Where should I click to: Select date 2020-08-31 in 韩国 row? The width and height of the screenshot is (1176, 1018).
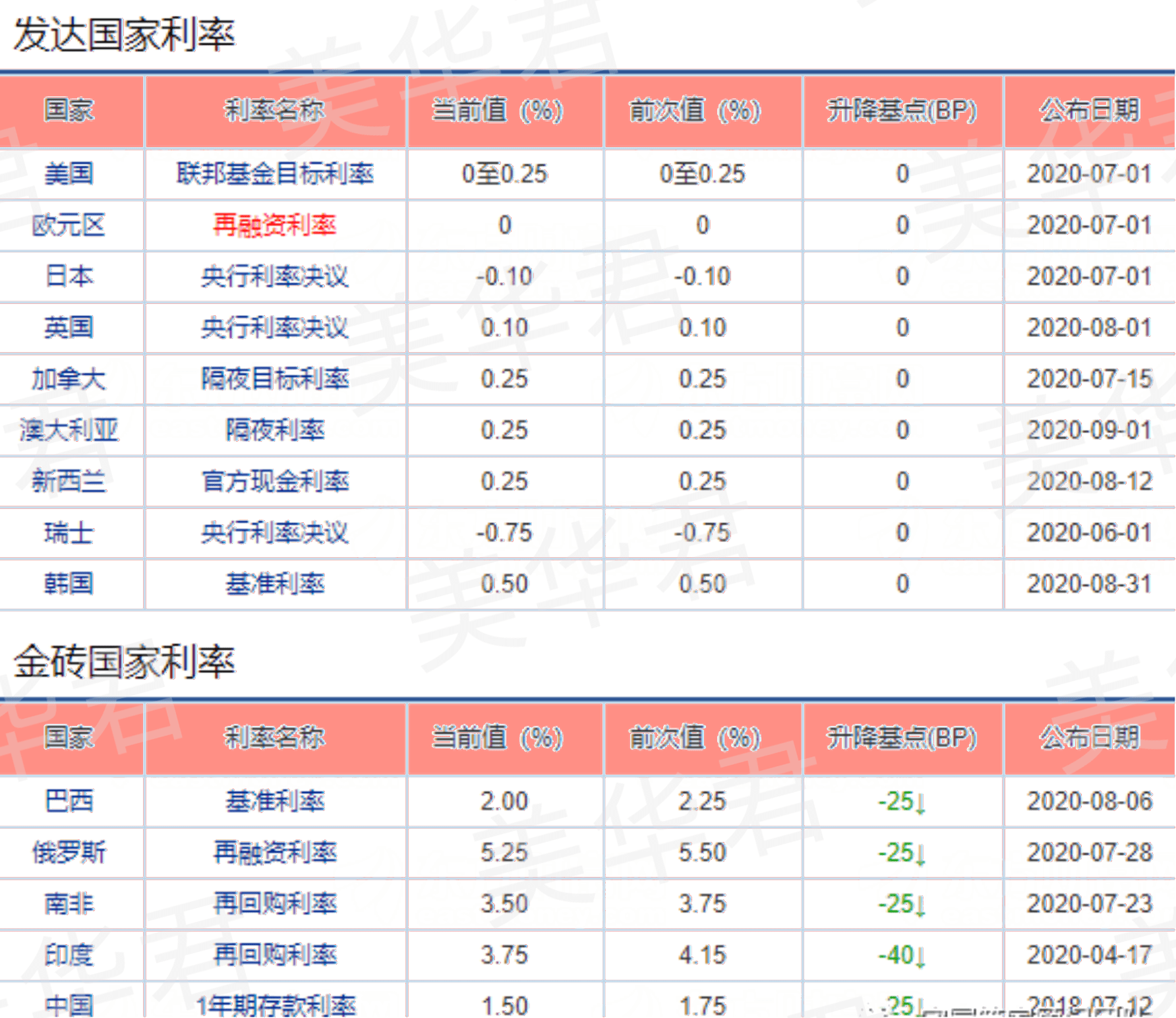tap(1090, 584)
